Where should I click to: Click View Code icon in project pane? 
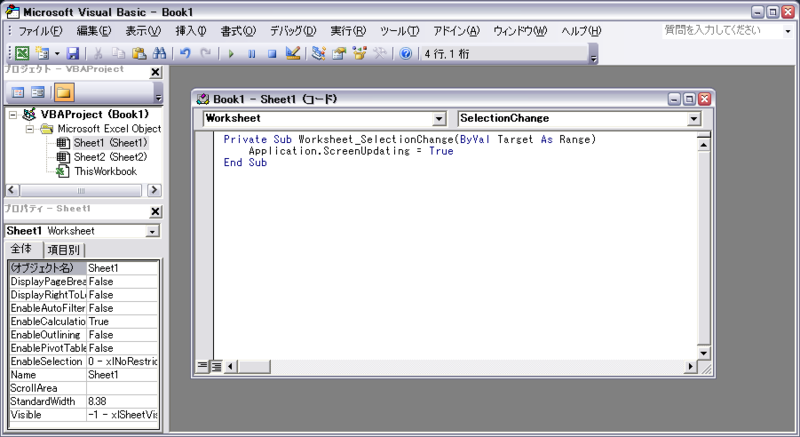point(18,92)
